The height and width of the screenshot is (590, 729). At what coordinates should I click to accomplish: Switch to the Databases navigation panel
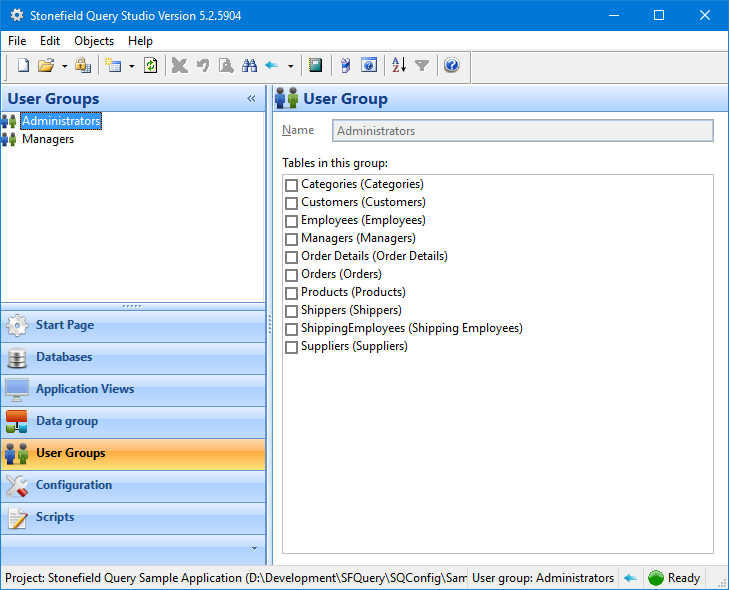click(64, 357)
